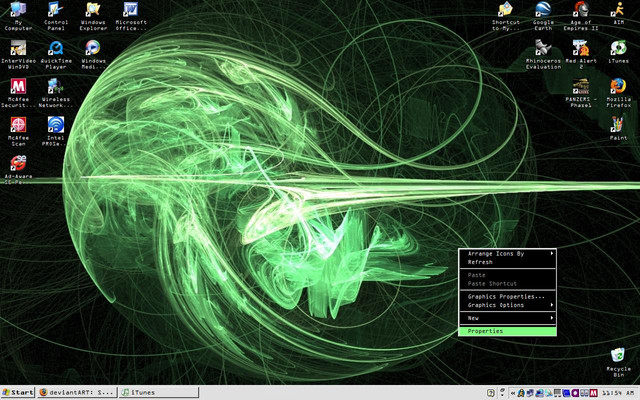Launch QuickTime Player icon
640x400 pixels.
(56, 48)
